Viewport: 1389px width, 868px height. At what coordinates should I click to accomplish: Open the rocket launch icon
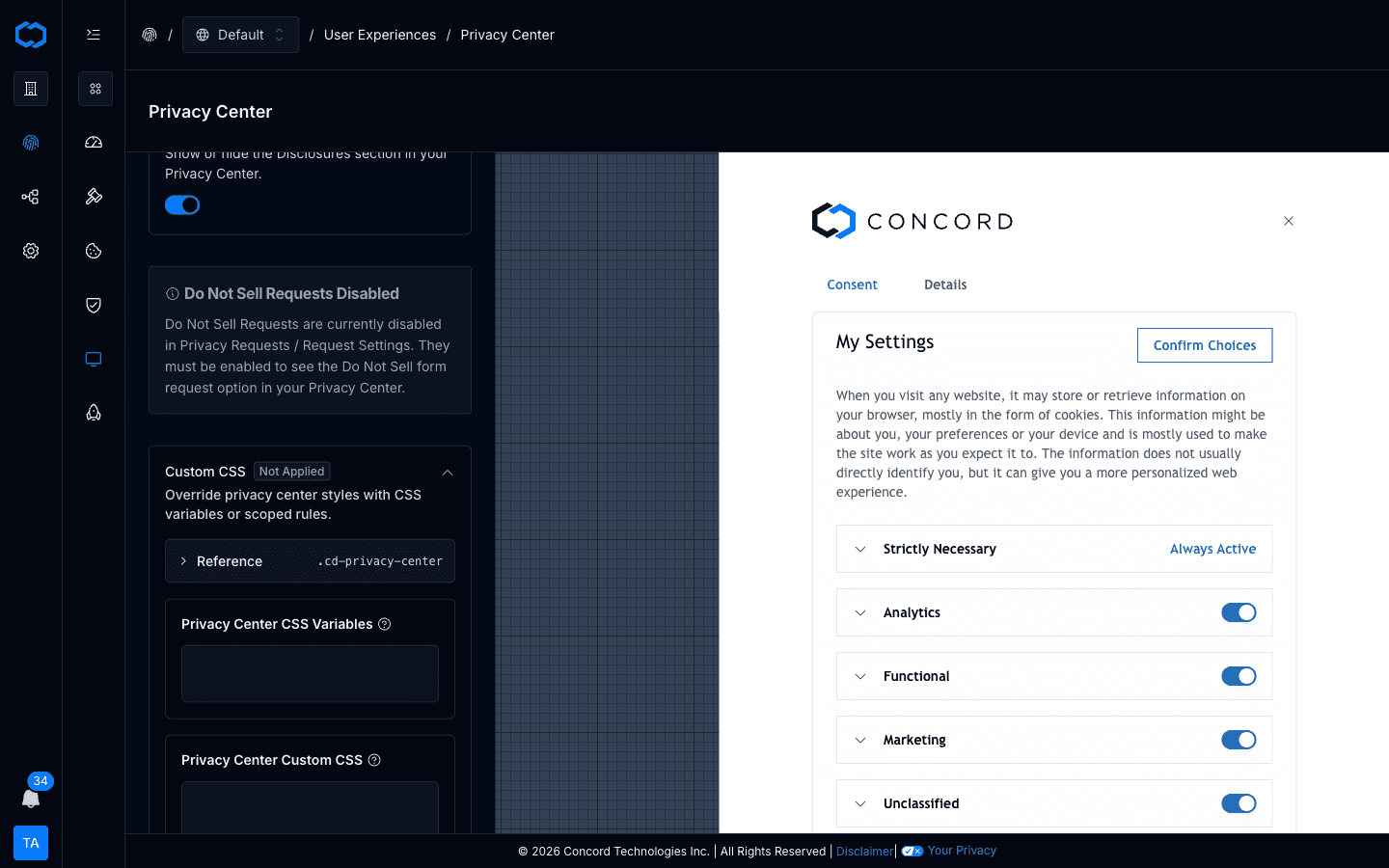(94, 412)
